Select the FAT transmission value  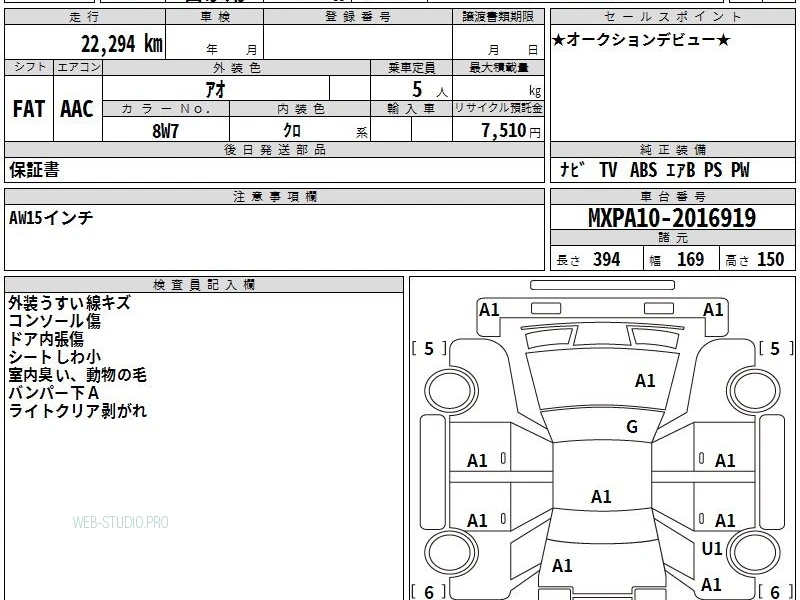[29, 109]
